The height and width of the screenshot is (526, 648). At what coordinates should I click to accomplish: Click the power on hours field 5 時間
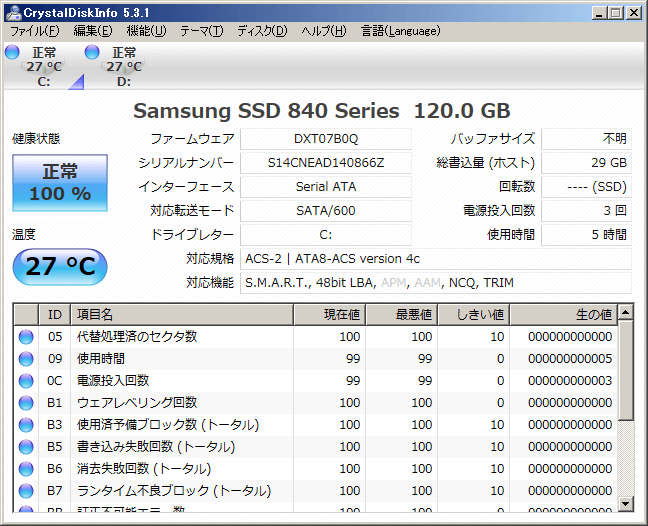(586, 235)
